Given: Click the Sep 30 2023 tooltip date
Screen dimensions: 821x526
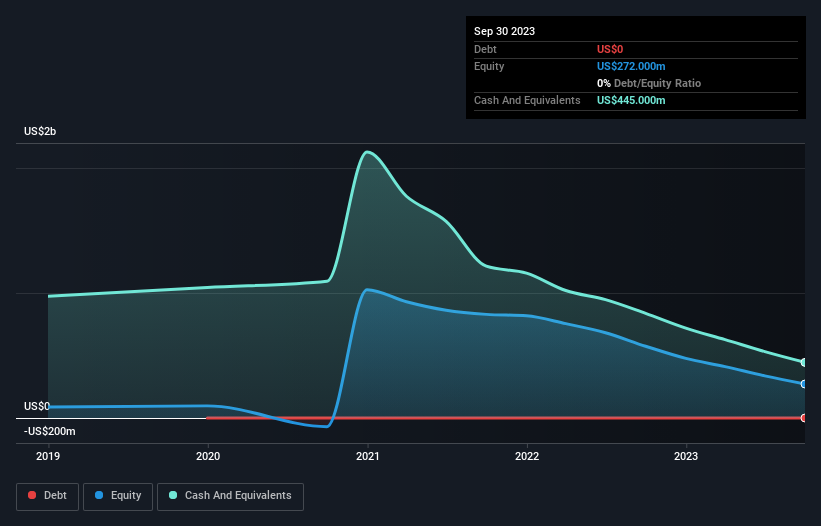Looking at the screenshot, I should tap(504, 31).
